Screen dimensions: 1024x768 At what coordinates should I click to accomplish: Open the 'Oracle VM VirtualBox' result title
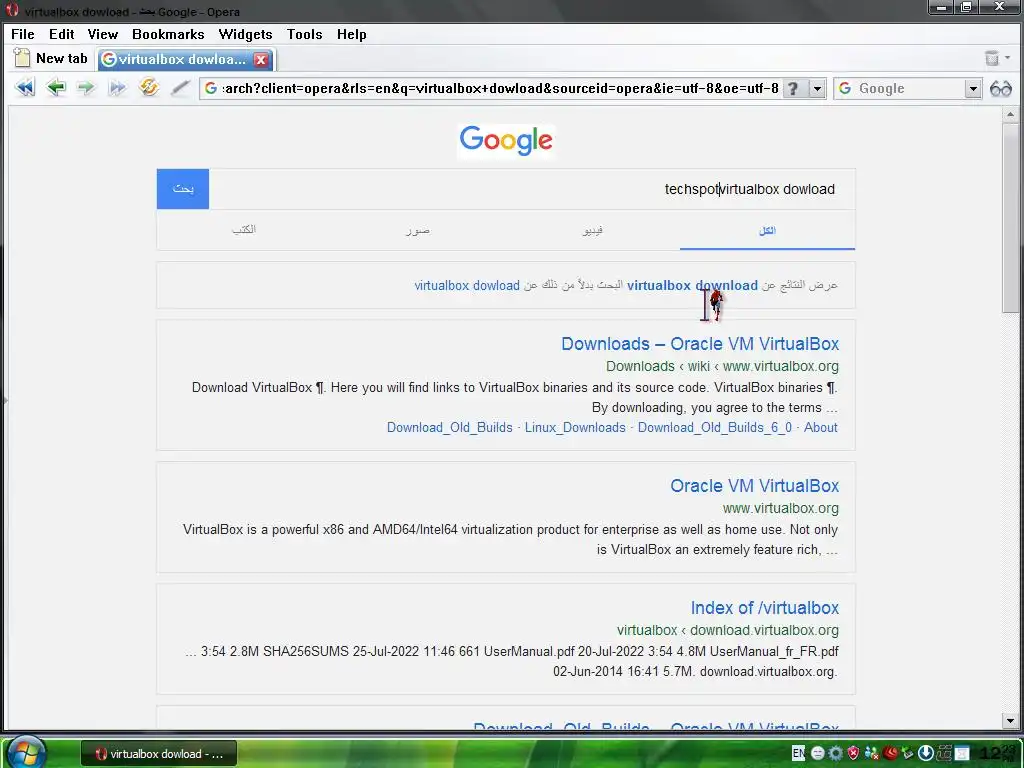[x=754, y=485]
